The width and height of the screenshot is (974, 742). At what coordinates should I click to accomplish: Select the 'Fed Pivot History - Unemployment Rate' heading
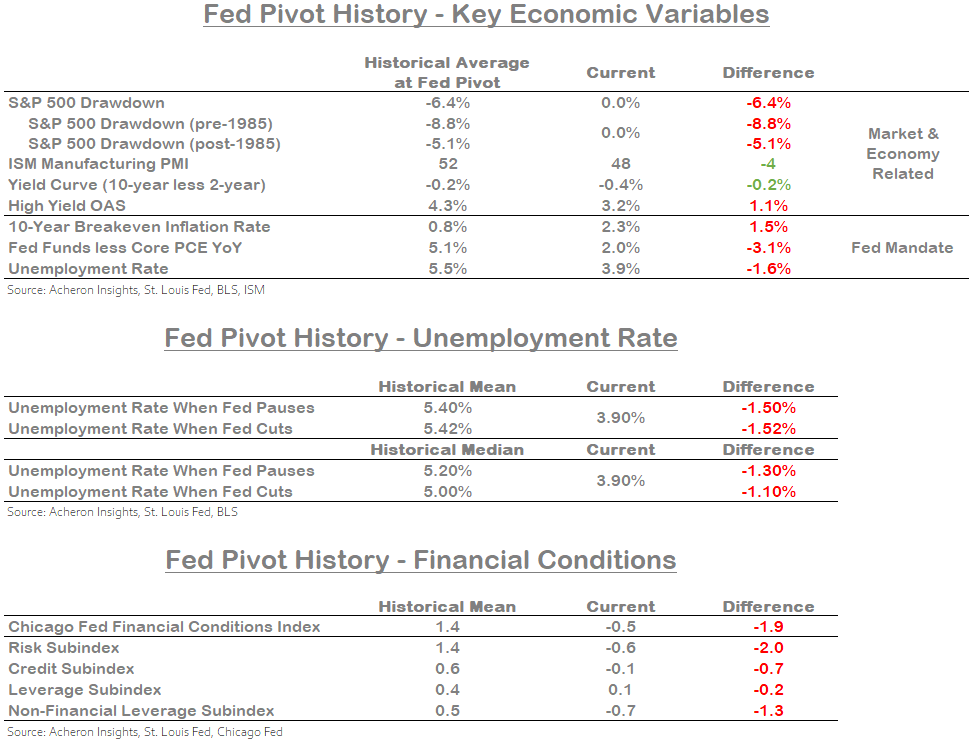click(x=421, y=338)
